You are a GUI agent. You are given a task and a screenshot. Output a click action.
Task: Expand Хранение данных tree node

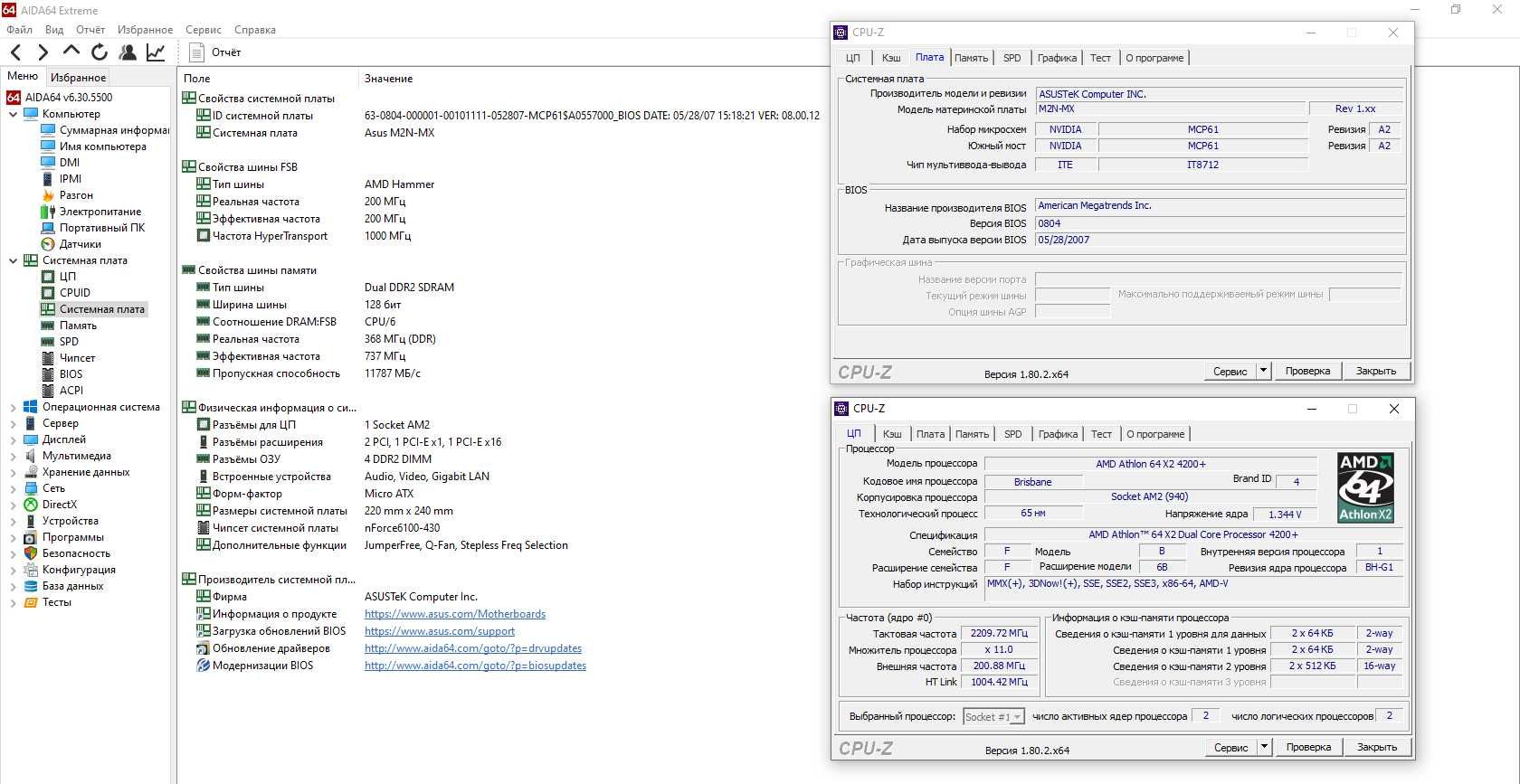(13, 473)
